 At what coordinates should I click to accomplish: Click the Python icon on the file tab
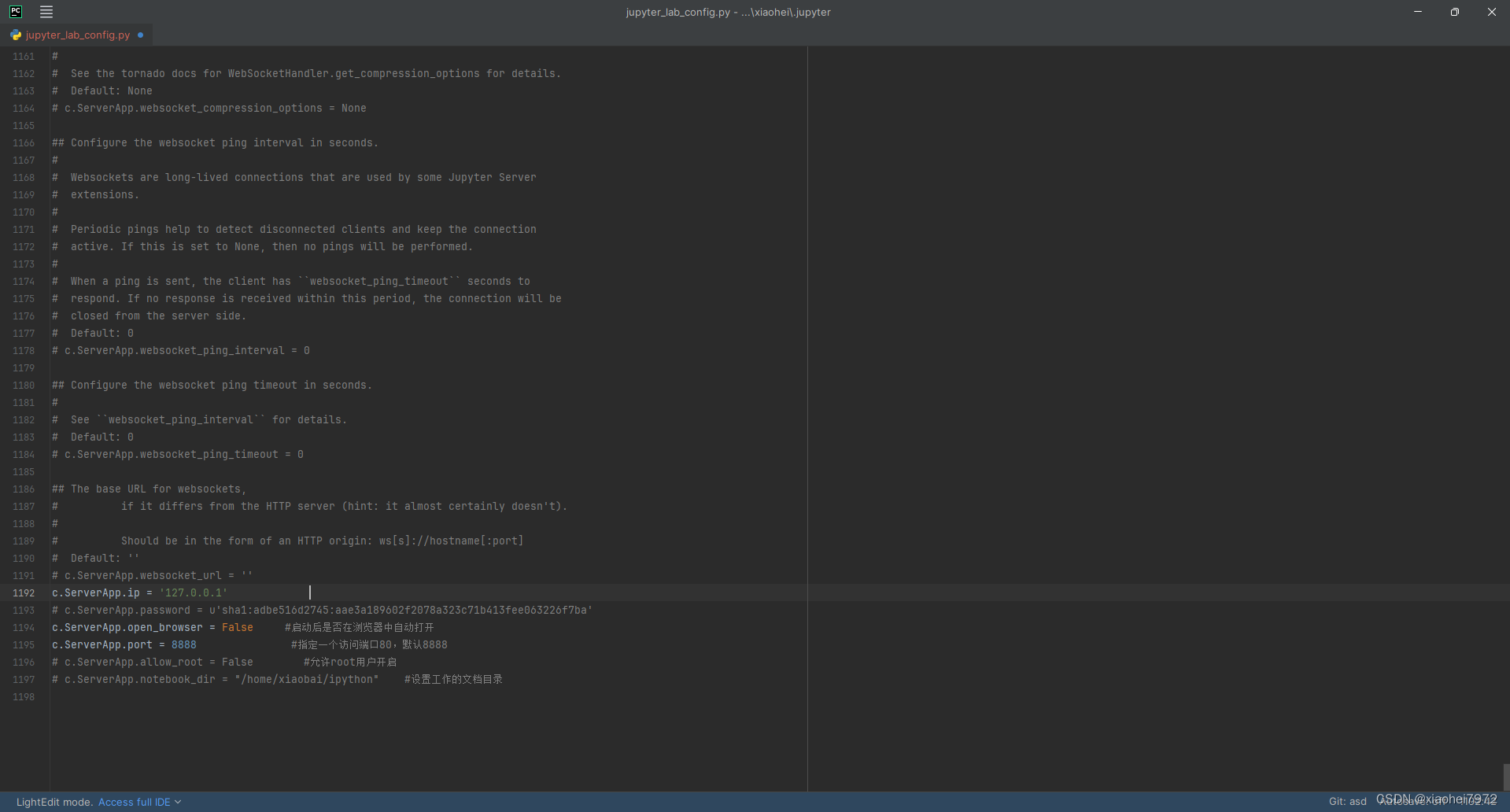coord(15,35)
